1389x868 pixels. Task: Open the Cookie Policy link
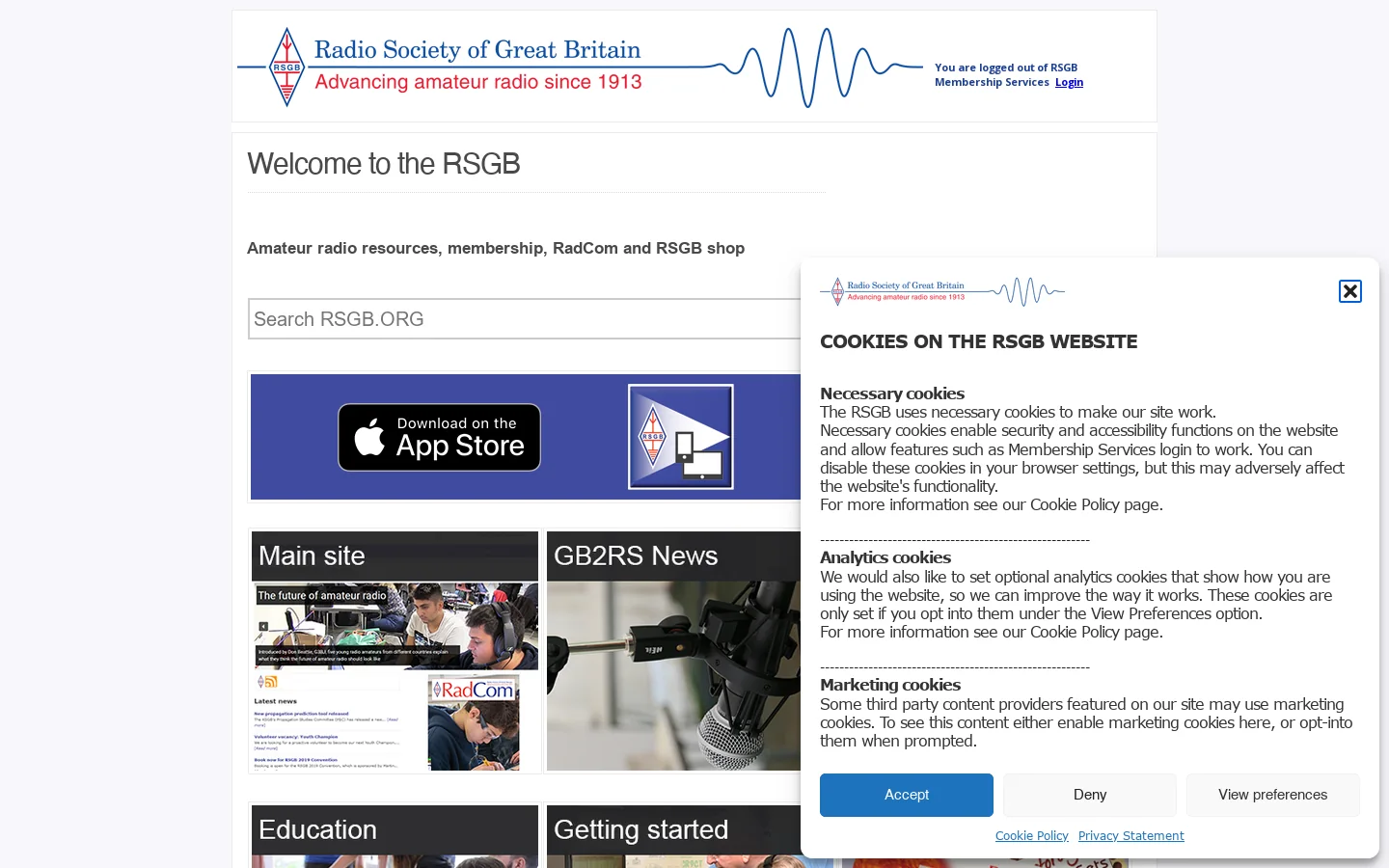1032,836
